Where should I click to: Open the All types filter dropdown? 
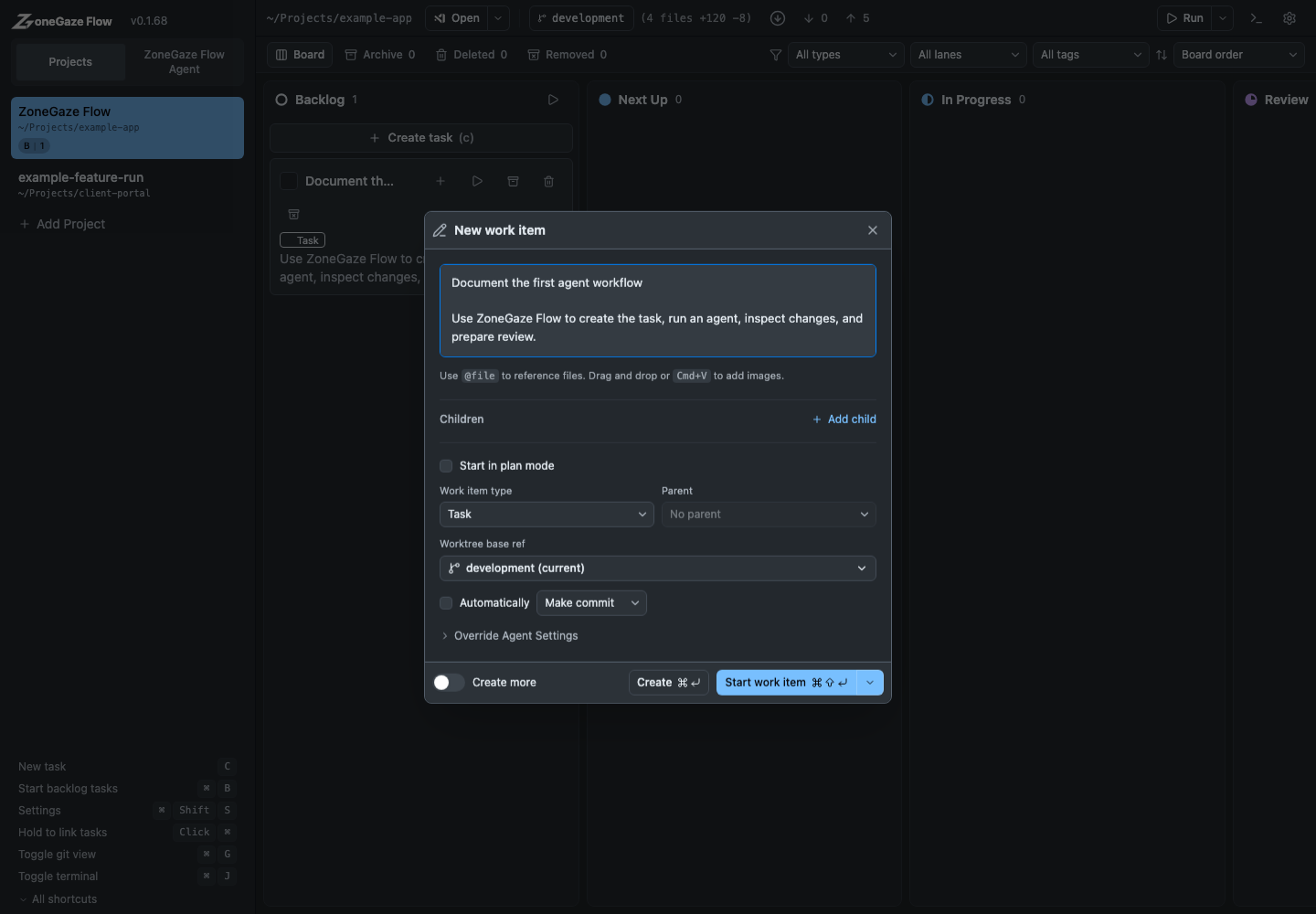click(846, 55)
